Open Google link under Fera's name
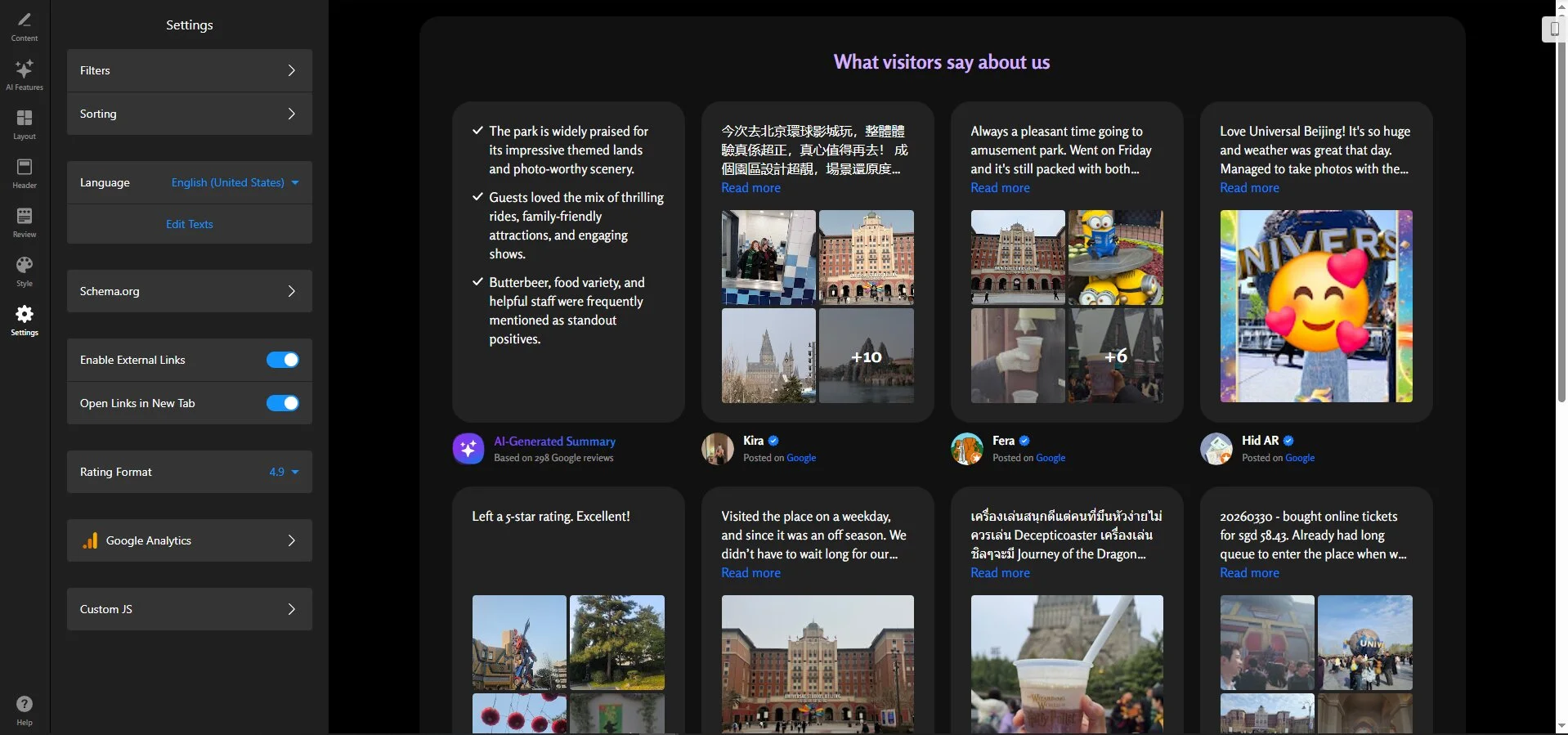 pyautogui.click(x=1051, y=458)
